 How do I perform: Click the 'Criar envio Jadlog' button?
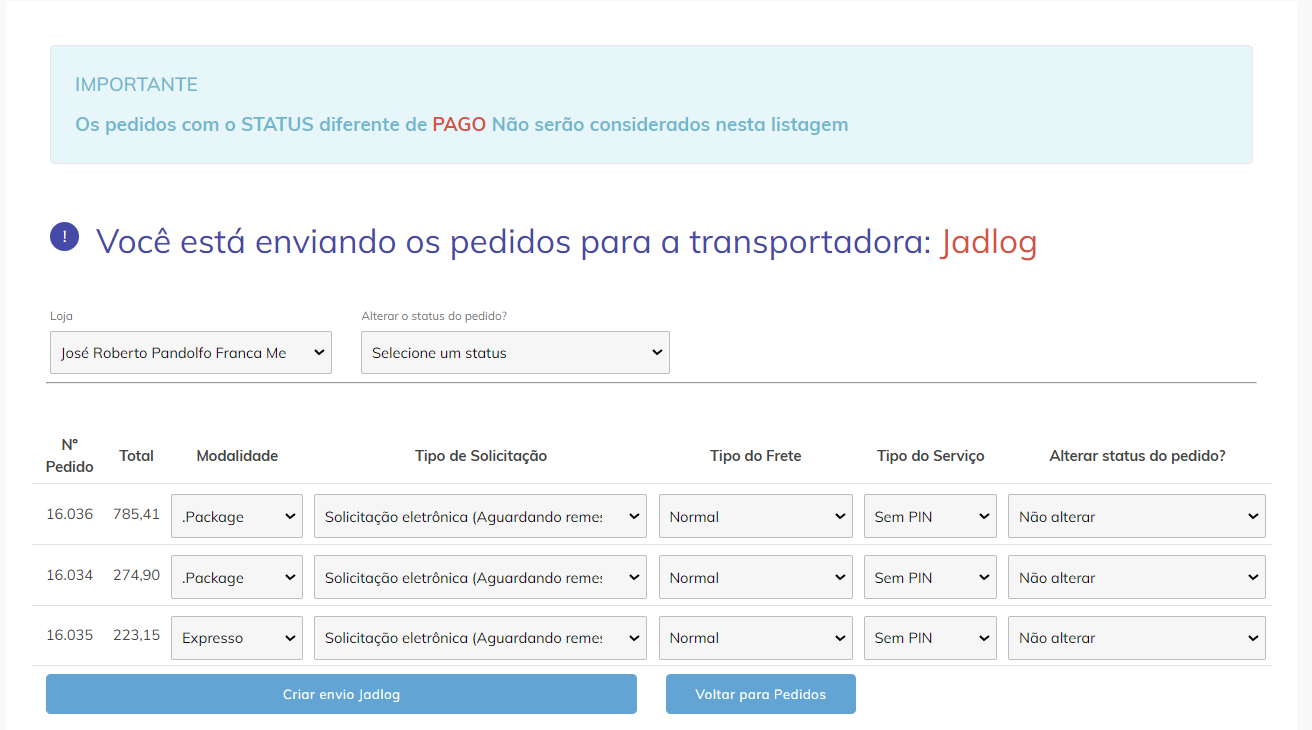coord(341,693)
